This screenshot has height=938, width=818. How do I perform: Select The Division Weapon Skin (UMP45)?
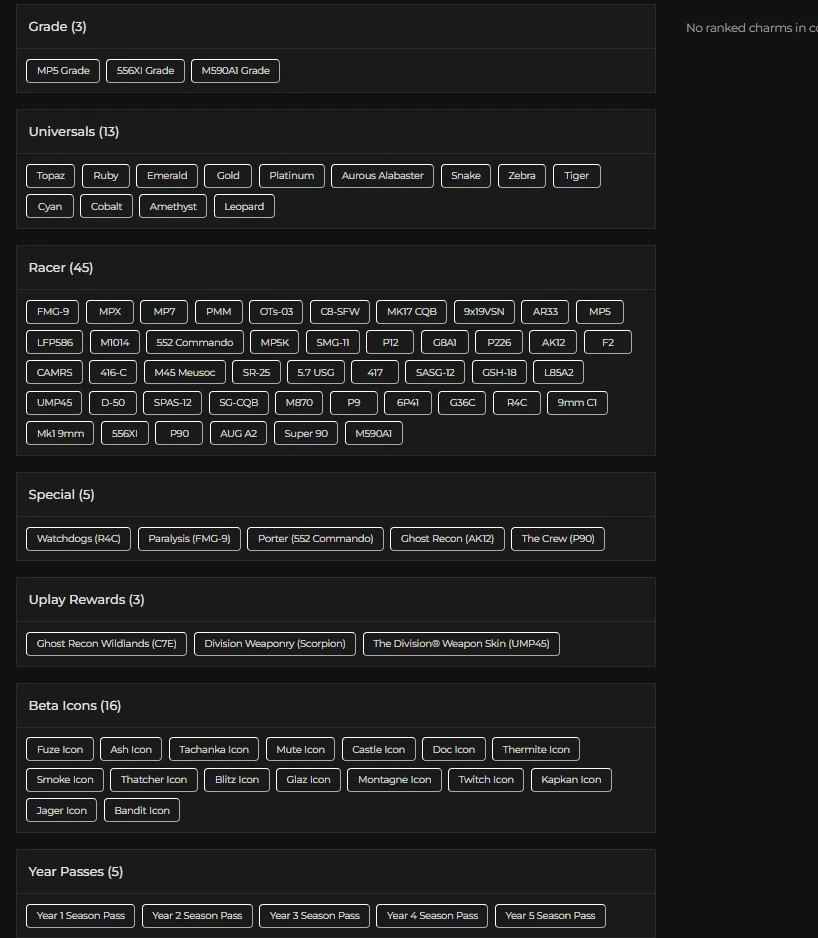point(461,644)
